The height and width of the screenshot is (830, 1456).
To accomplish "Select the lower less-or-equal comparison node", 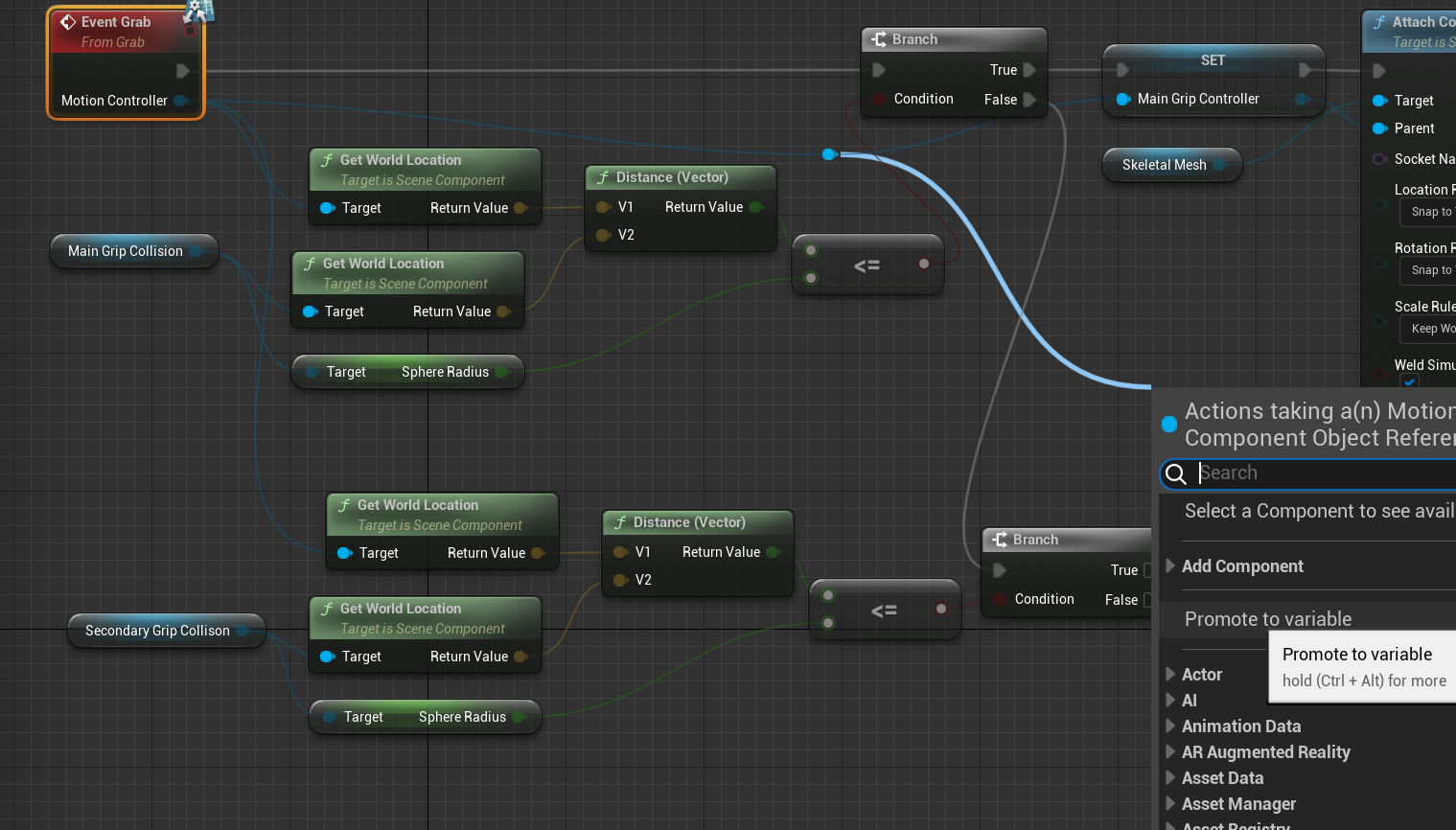I will tap(885, 611).
